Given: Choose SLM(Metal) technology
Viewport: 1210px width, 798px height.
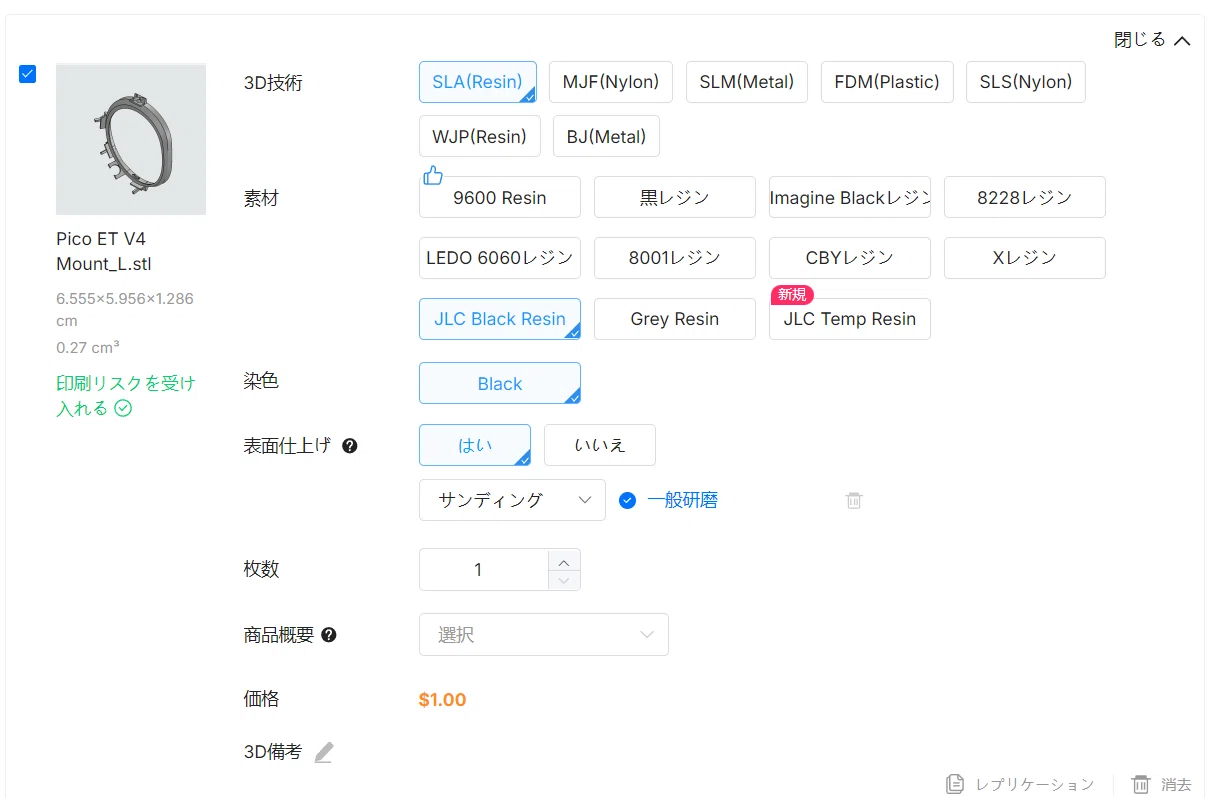Looking at the screenshot, I should (747, 82).
